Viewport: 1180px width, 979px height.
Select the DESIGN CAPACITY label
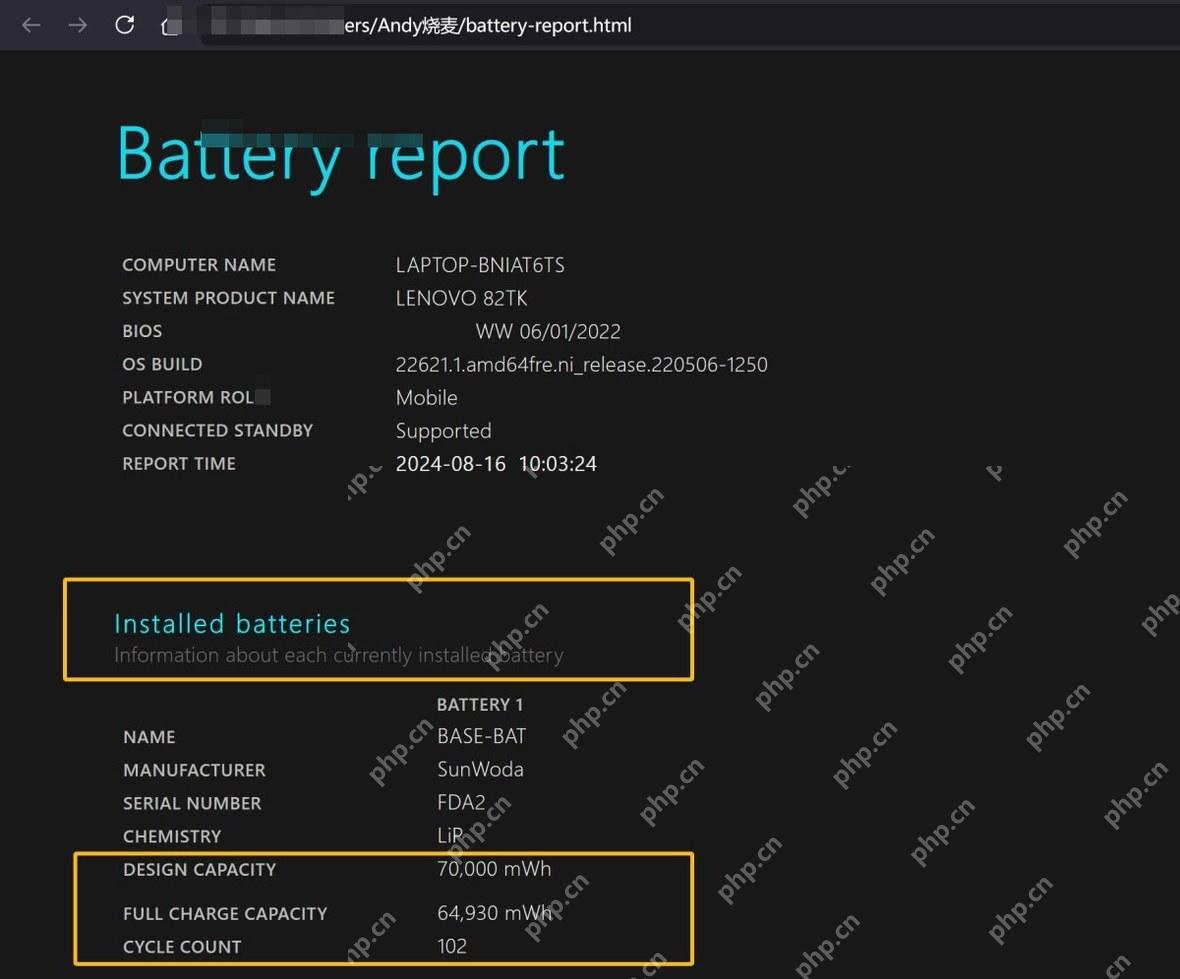pyautogui.click(x=199, y=870)
